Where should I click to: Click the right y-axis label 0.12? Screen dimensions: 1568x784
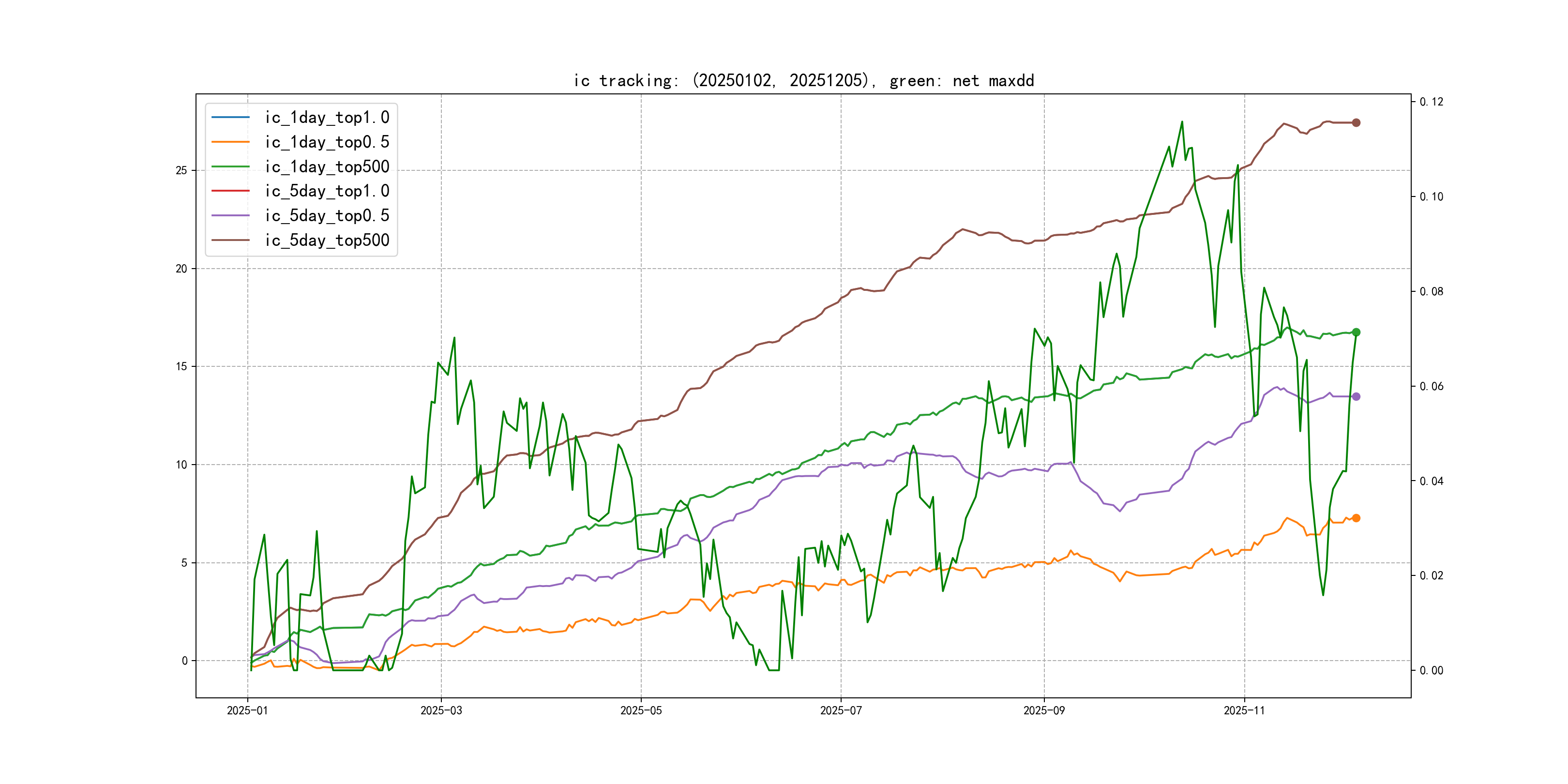(x=1431, y=102)
